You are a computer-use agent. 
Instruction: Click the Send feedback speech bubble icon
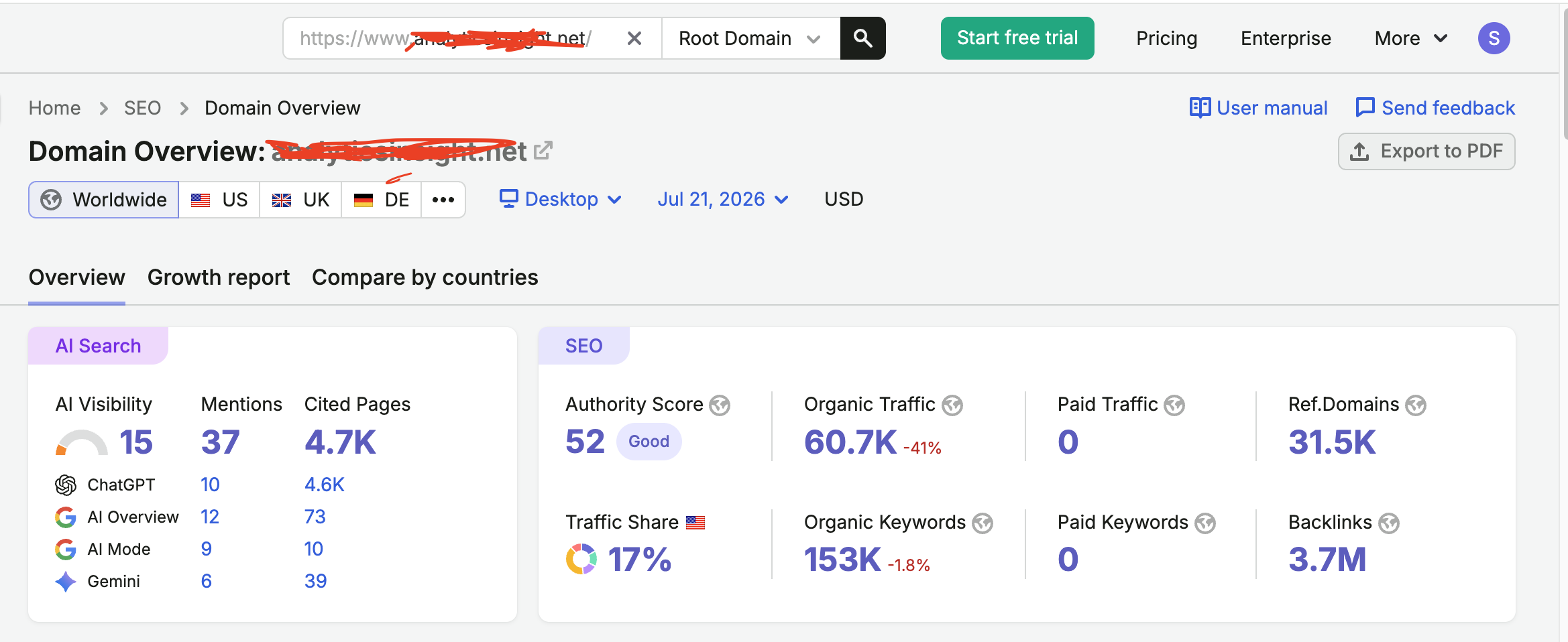coord(1365,108)
